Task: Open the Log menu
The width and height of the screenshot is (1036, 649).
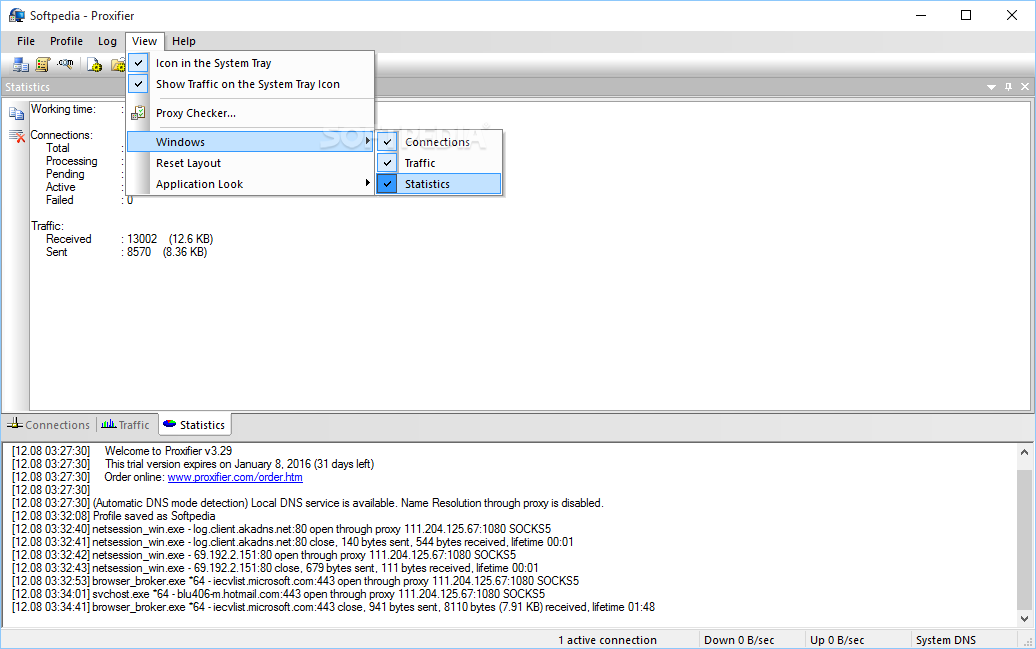Action: (x=107, y=41)
